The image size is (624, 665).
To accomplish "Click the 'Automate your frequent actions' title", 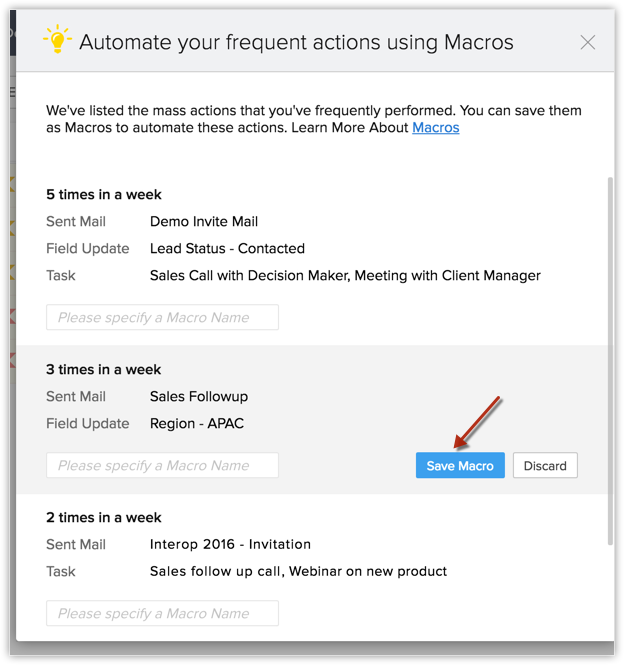I will pyautogui.click(x=296, y=42).
